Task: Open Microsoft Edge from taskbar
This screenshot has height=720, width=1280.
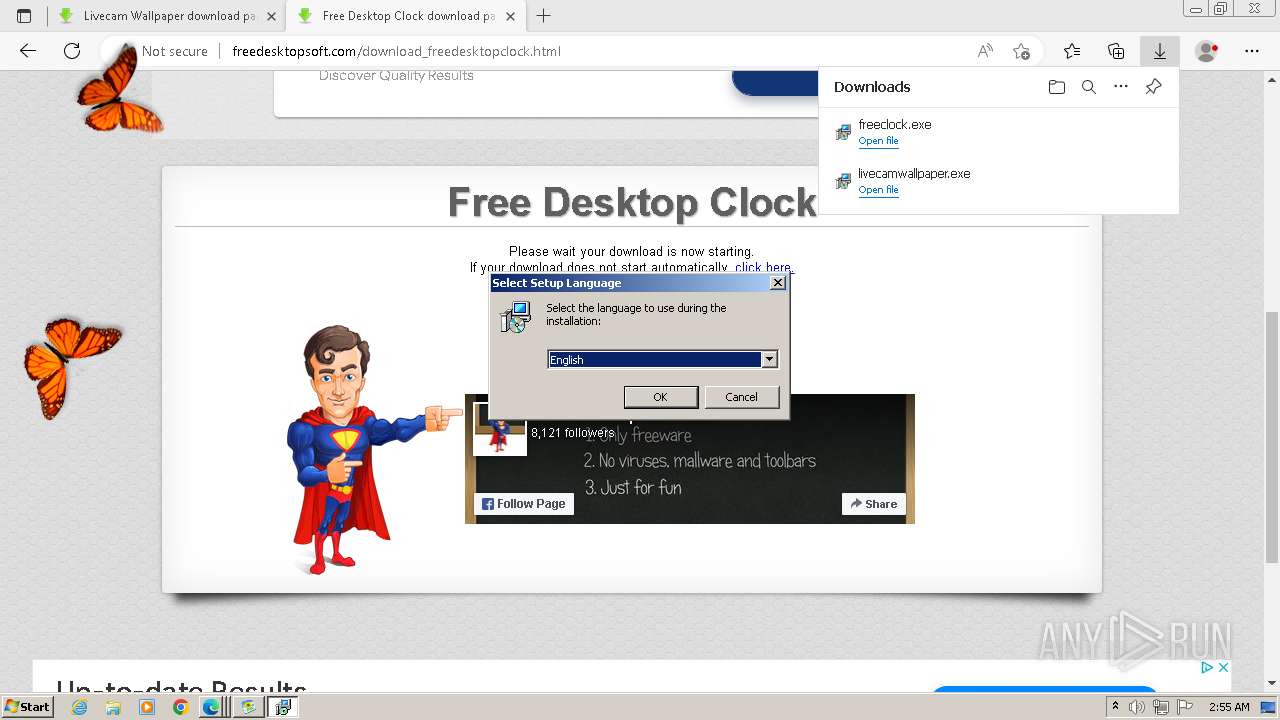Action: (x=212, y=707)
